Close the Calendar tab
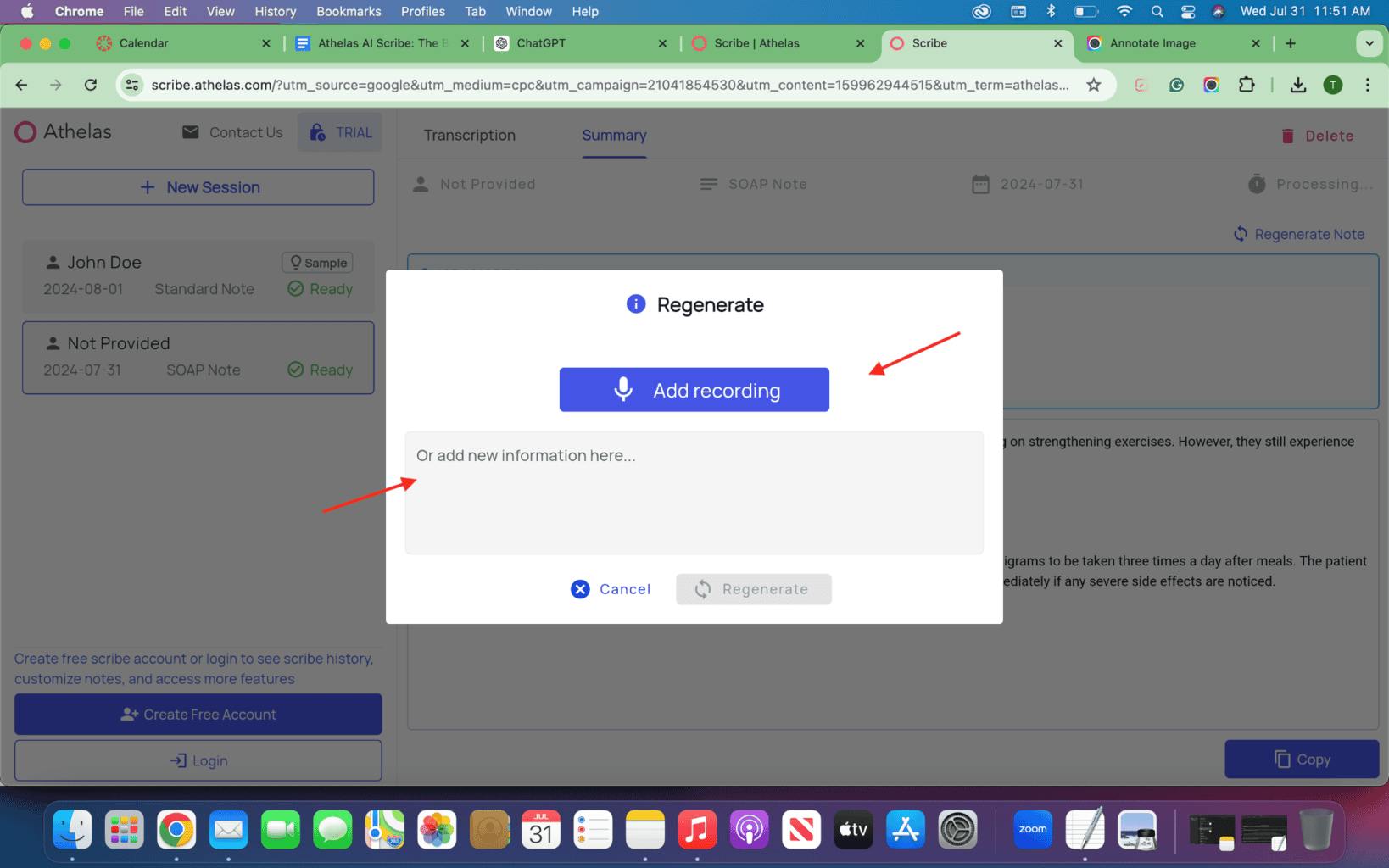This screenshot has height=868, width=1389. 266,43
